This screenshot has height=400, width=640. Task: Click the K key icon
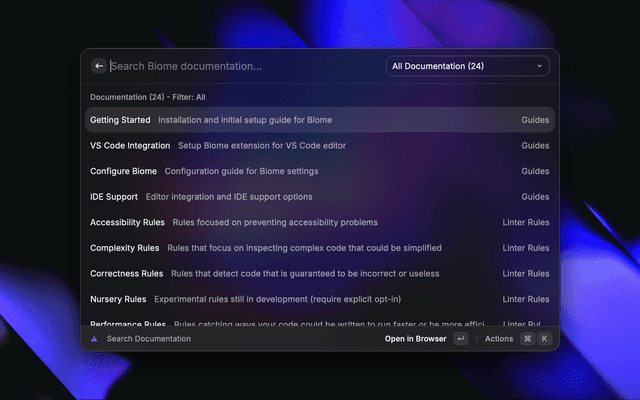click(544, 339)
